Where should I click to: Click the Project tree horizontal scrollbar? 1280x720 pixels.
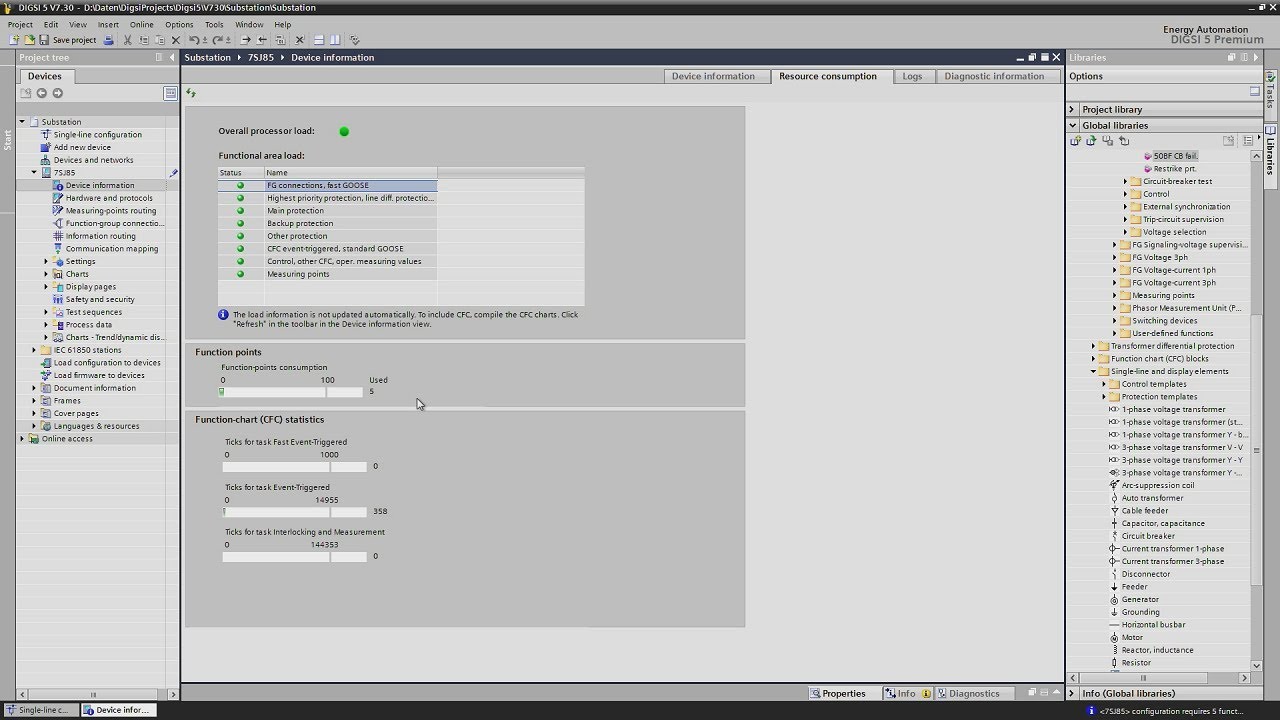[x=94, y=694]
